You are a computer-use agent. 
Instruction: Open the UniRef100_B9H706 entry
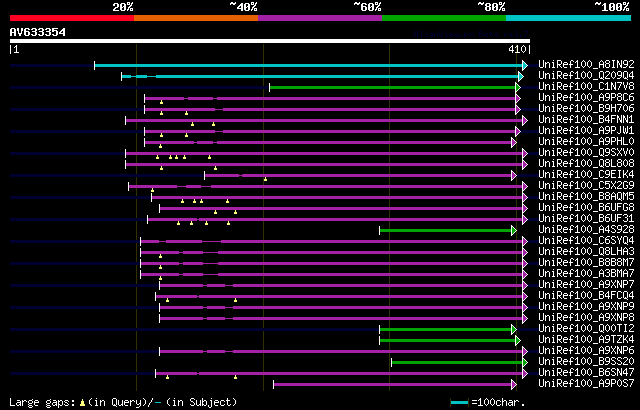tap(586, 109)
